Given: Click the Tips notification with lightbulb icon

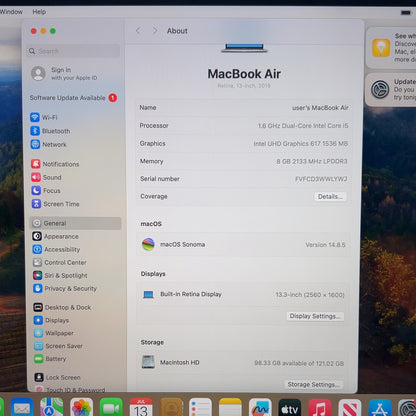Looking at the screenshot, I should click(x=391, y=47).
